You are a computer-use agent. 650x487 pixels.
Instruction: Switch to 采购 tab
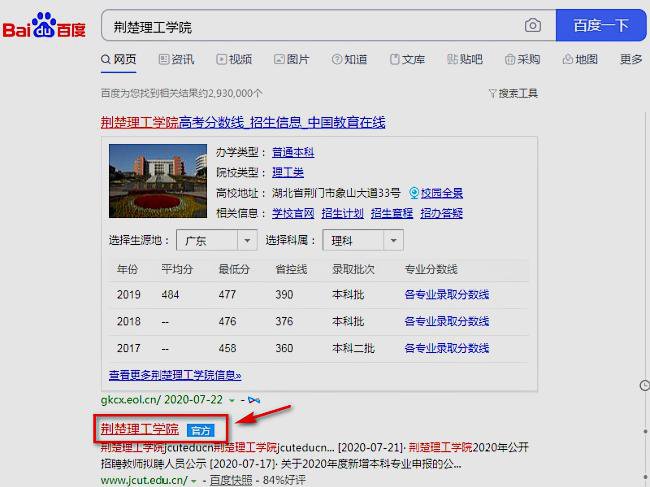coord(522,60)
